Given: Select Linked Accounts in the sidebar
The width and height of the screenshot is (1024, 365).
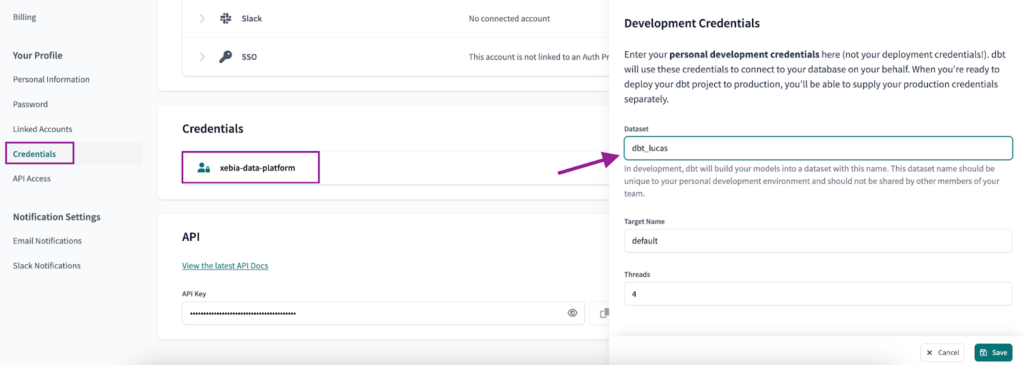Looking at the screenshot, I should click(x=42, y=129).
